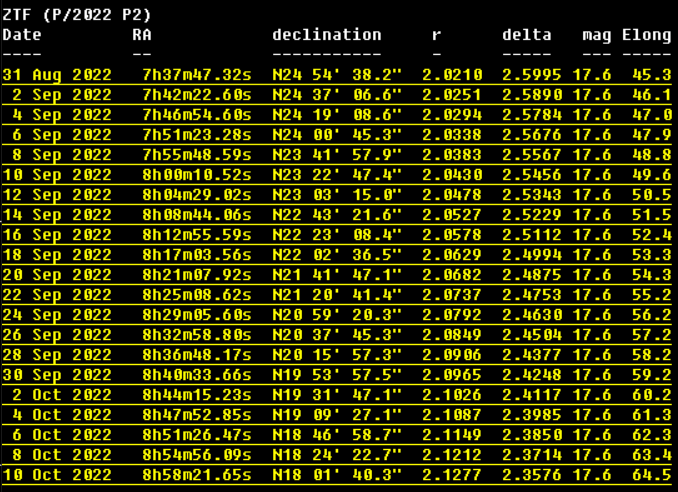This screenshot has width=678, height=492.
Task: Click the Date column header
Action: tap(22, 35)
